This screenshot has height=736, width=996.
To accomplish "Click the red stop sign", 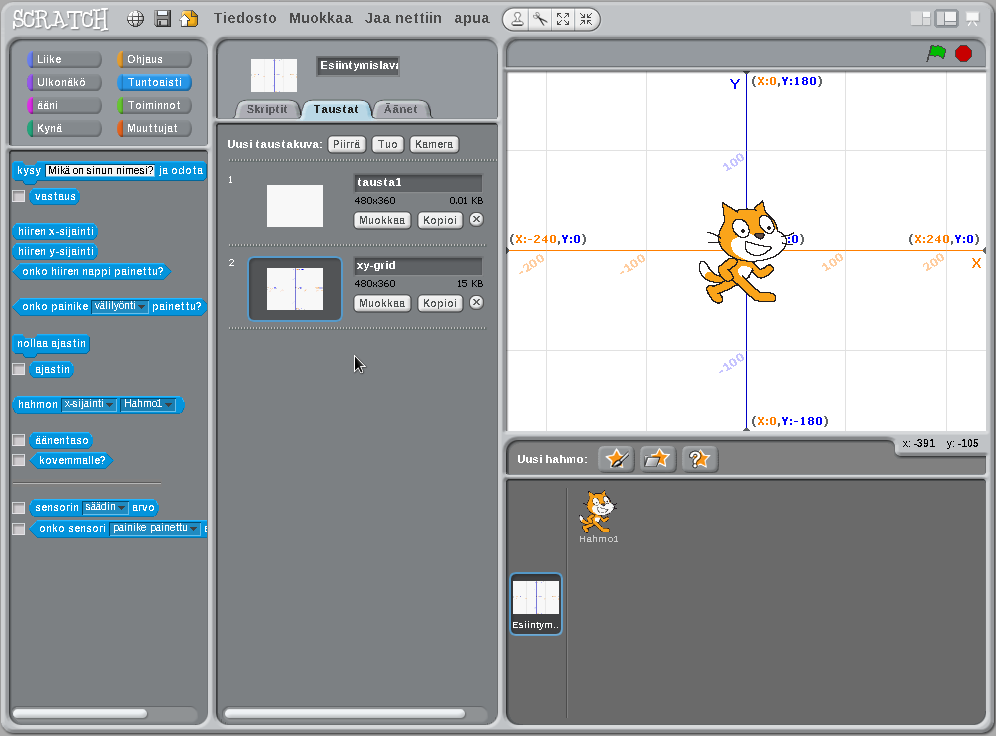I will coord(964,53).
